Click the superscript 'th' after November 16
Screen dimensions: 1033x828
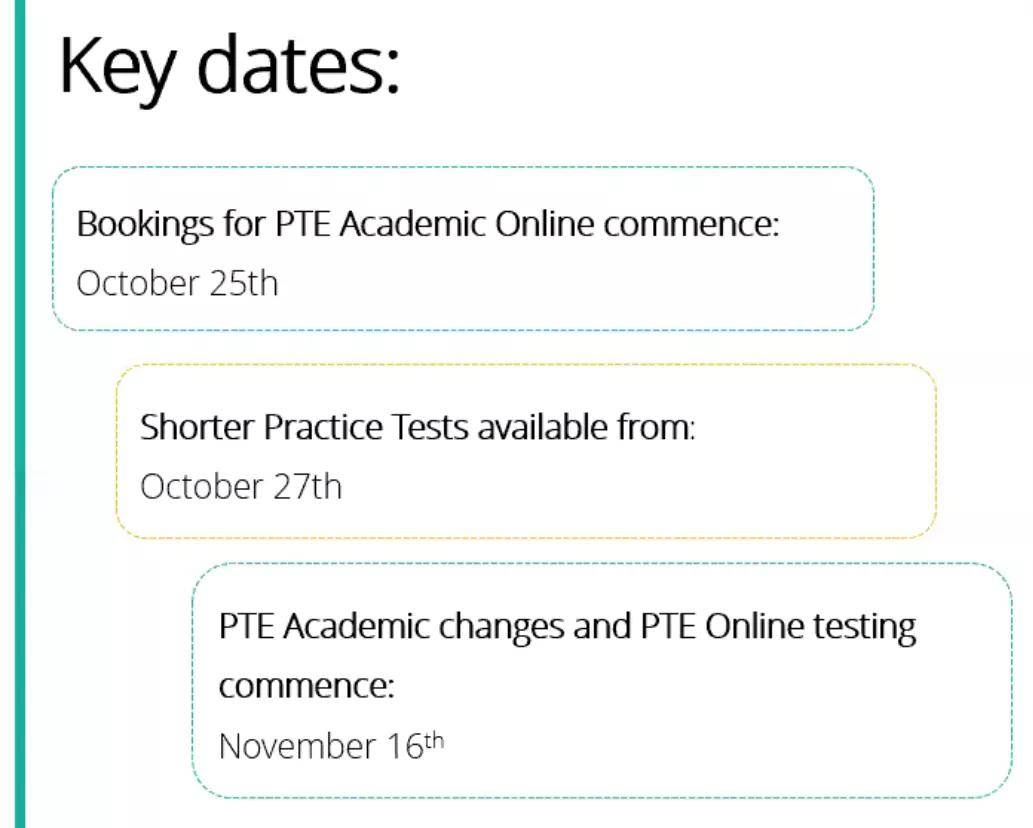[x=434, y=741]
